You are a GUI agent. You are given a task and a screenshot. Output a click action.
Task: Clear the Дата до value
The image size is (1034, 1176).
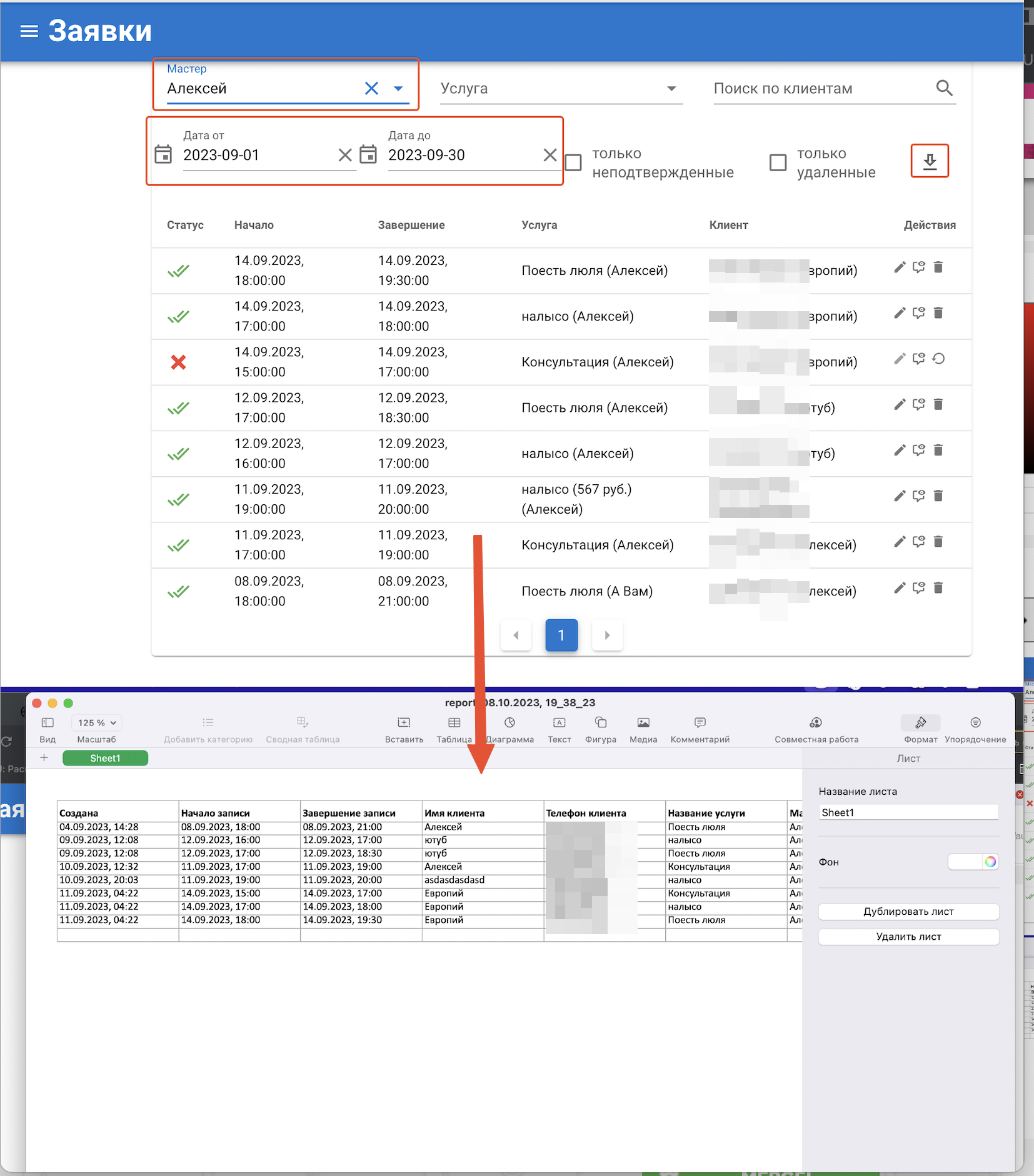pyautogui.click(x=550, y=155)
